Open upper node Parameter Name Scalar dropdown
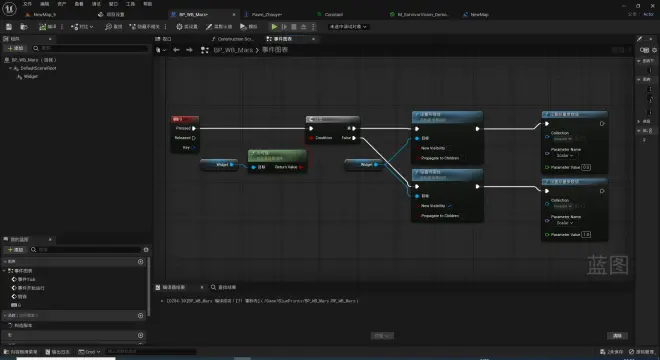Viewport: 660px width, 360px height. point(564,155)
